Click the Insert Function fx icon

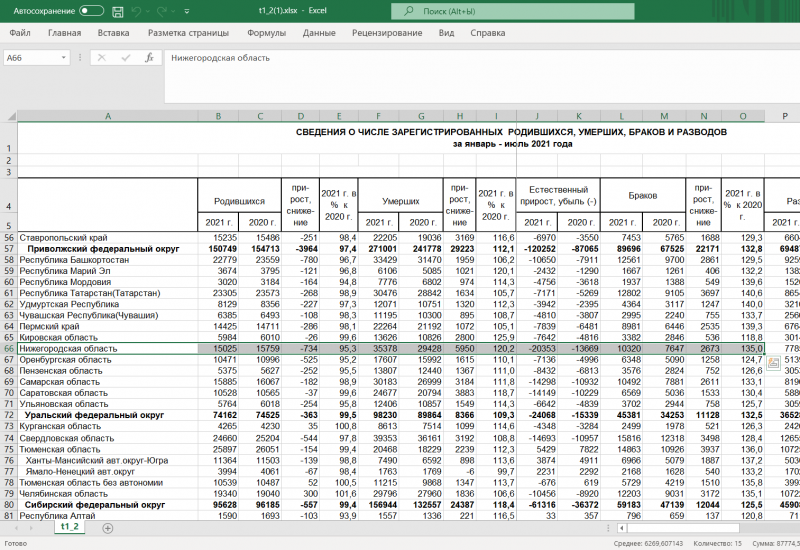149,58
